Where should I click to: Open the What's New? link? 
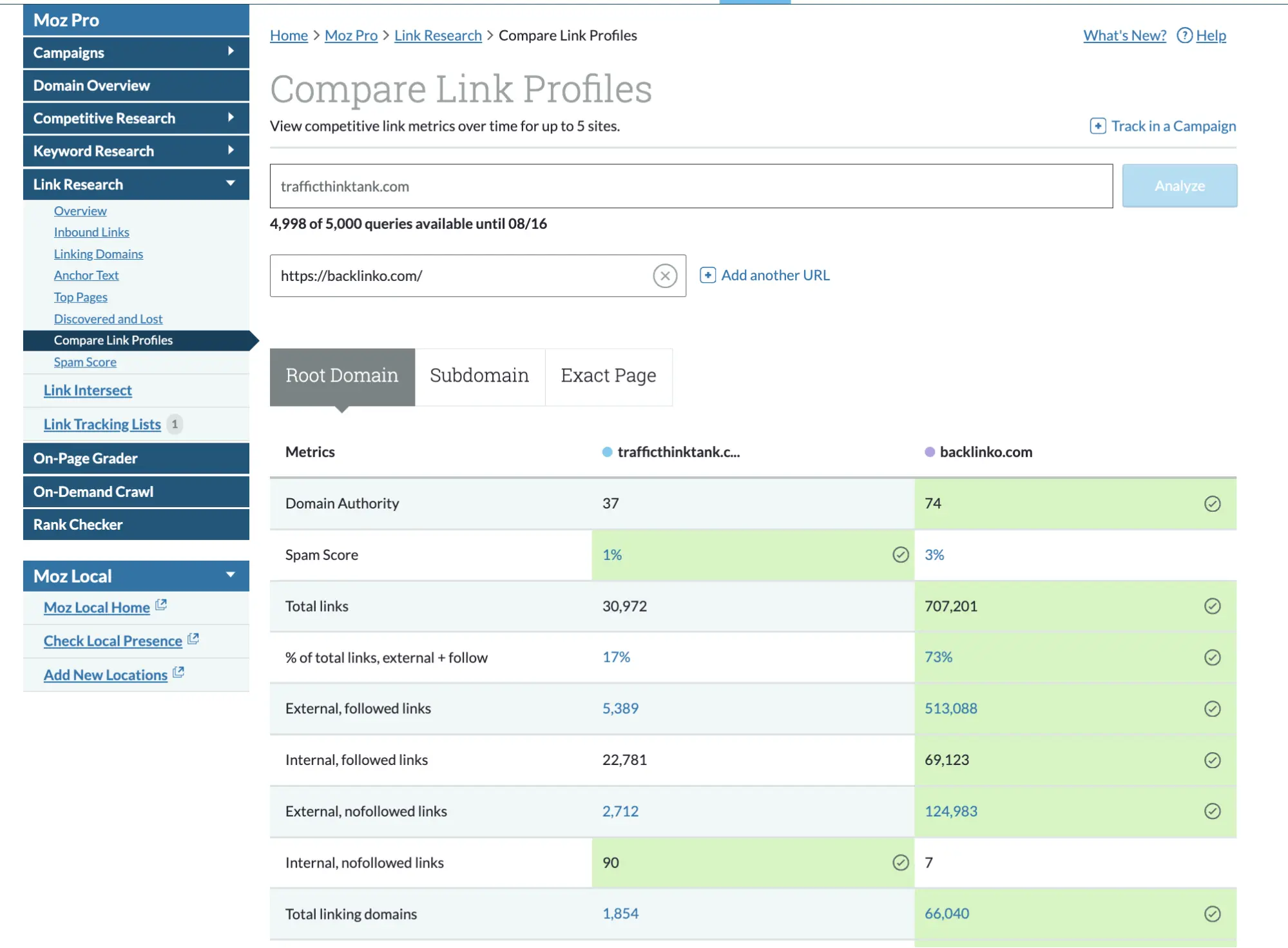(x=1124, y=35)
